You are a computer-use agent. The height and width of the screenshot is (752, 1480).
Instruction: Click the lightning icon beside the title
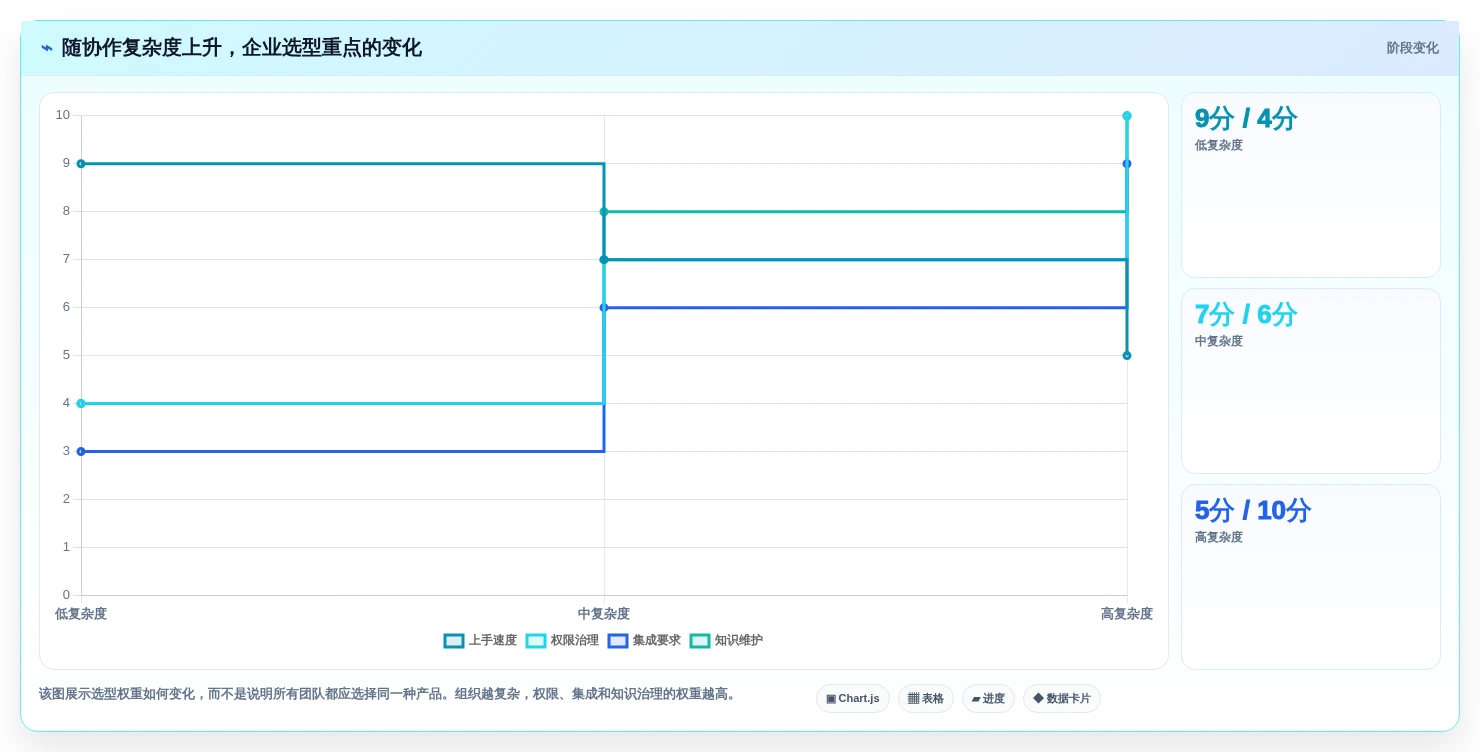(46, 48)
